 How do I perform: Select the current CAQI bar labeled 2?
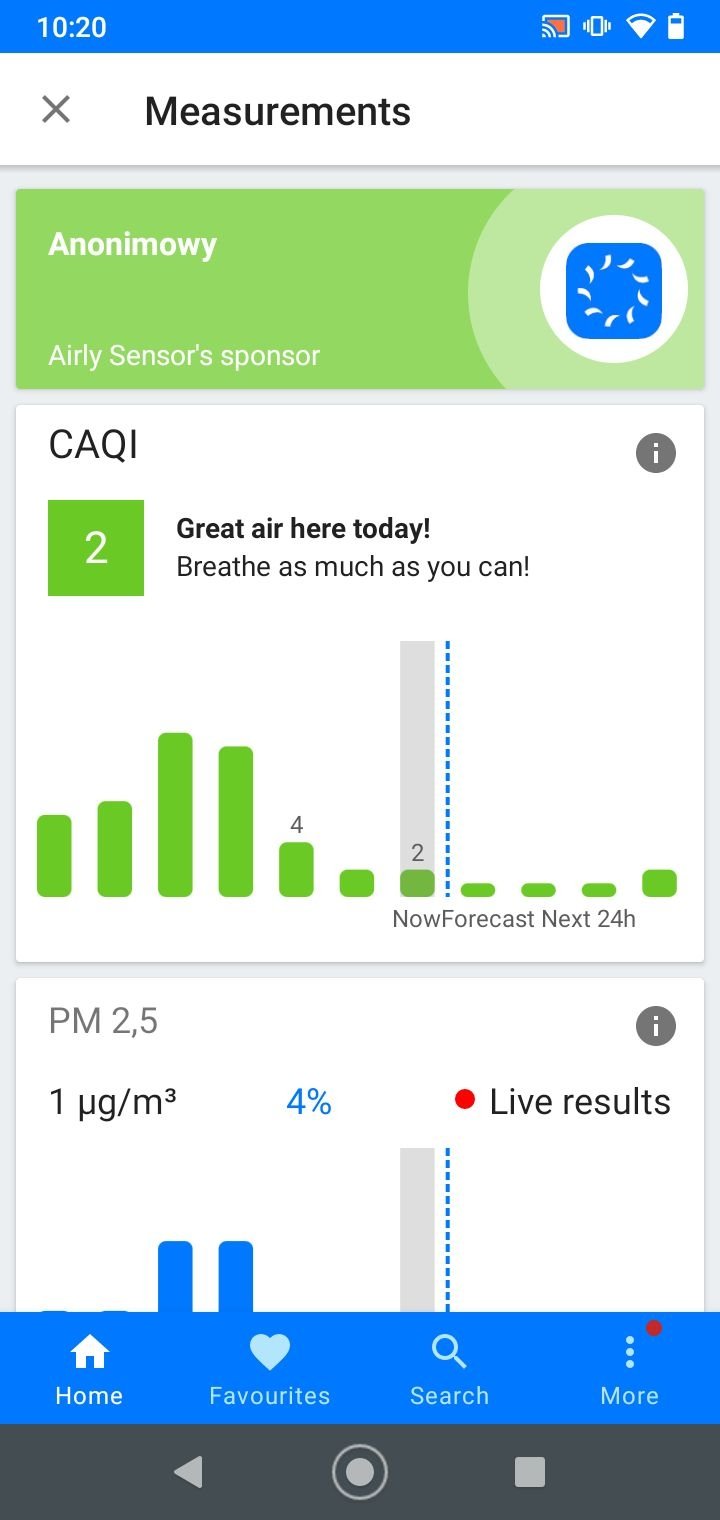tap(417, 882)
